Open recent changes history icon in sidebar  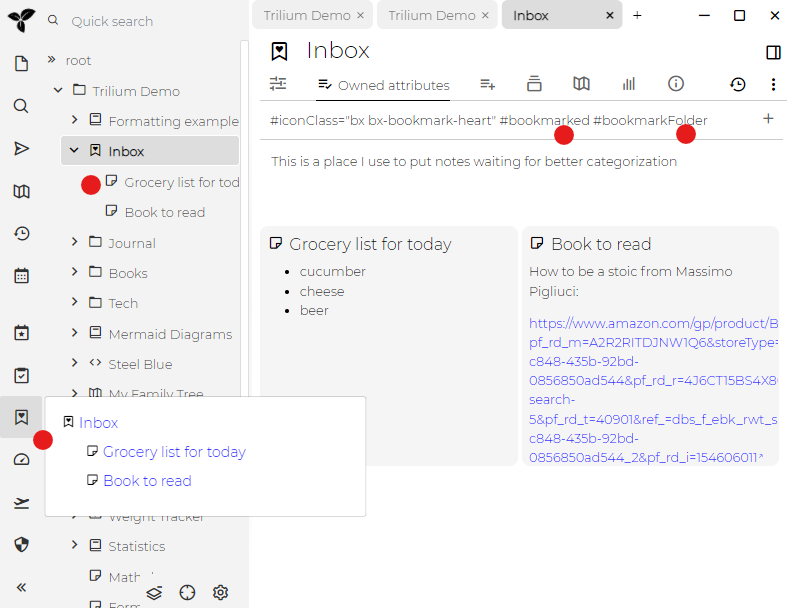click(x=21, y=233)
